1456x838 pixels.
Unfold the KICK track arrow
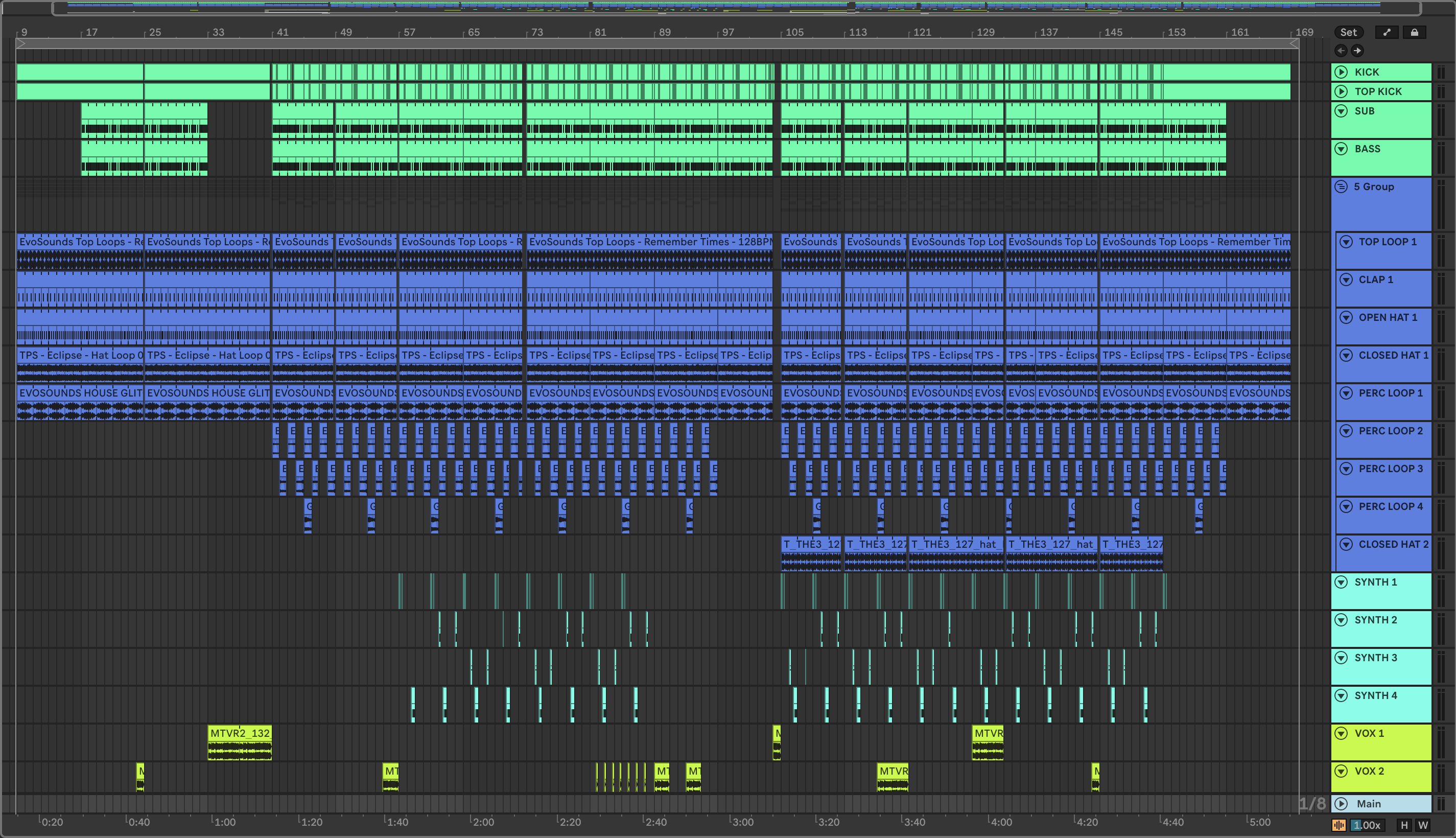tap(1341, 72)
